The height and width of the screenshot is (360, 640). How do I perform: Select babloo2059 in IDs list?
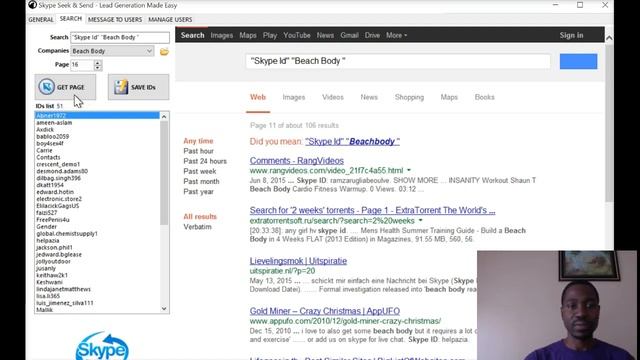coord(53,136)
